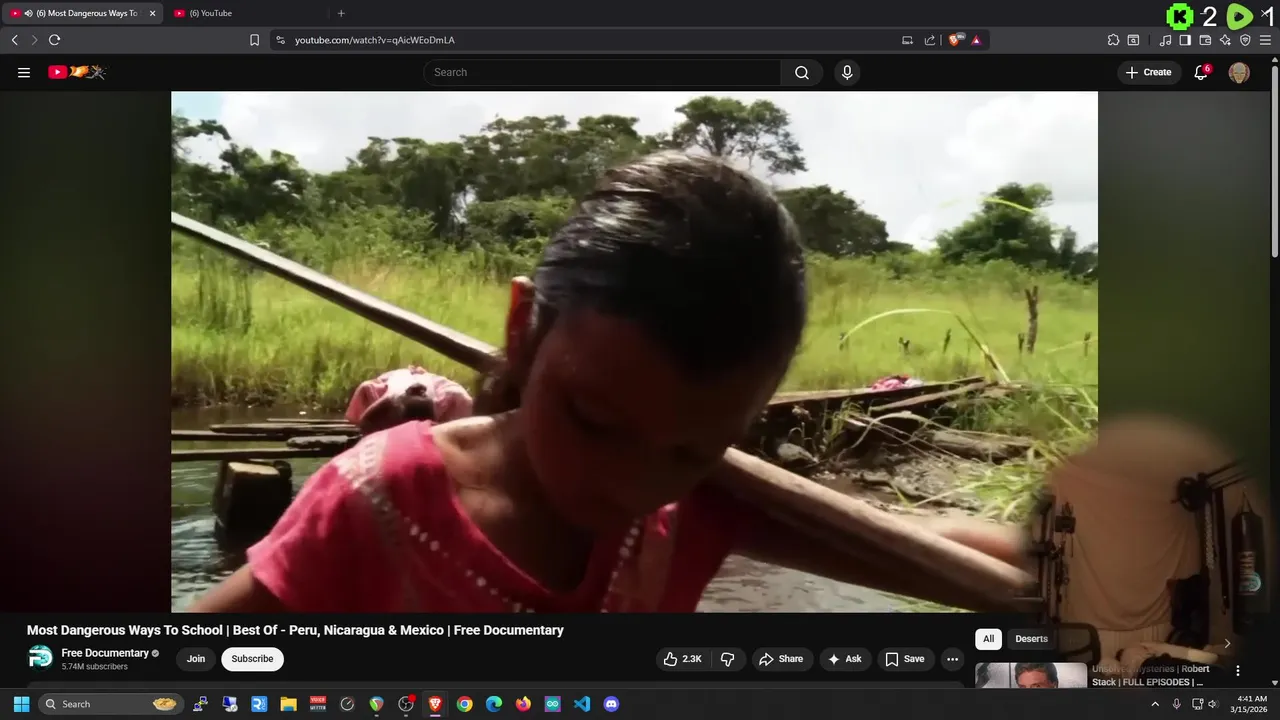
Task: Open Brave playlist music note icon
Action: [1165, 40]
